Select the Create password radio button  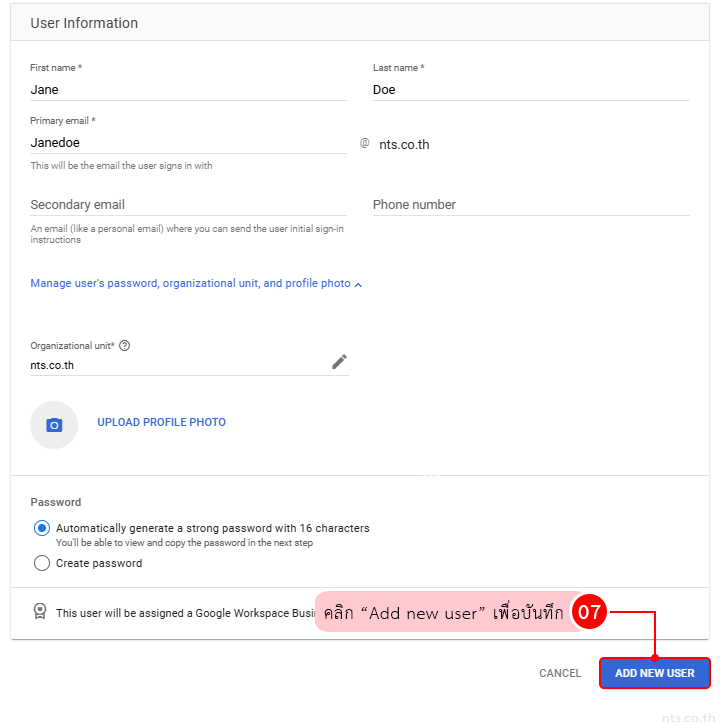[42, 564]
